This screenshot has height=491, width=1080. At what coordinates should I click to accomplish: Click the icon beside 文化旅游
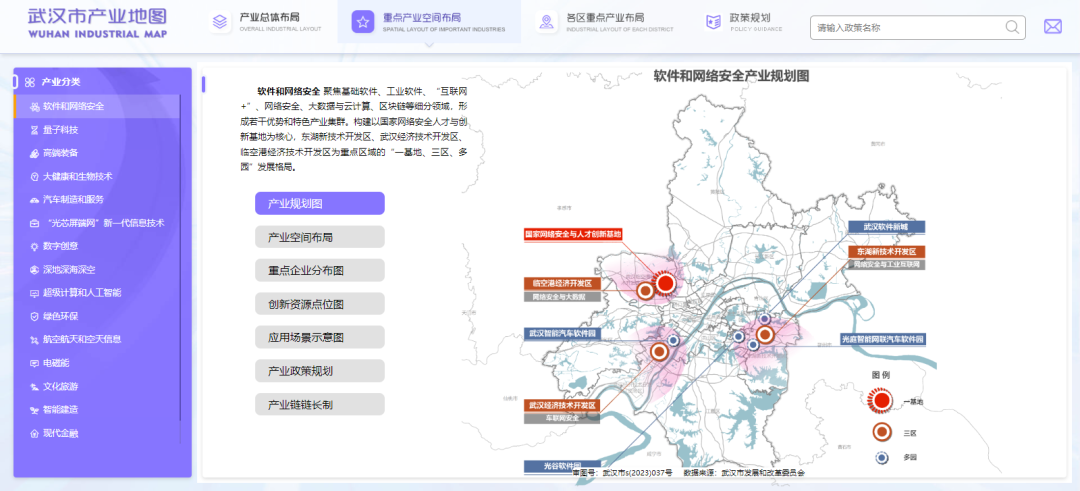[x=34, y=387]
